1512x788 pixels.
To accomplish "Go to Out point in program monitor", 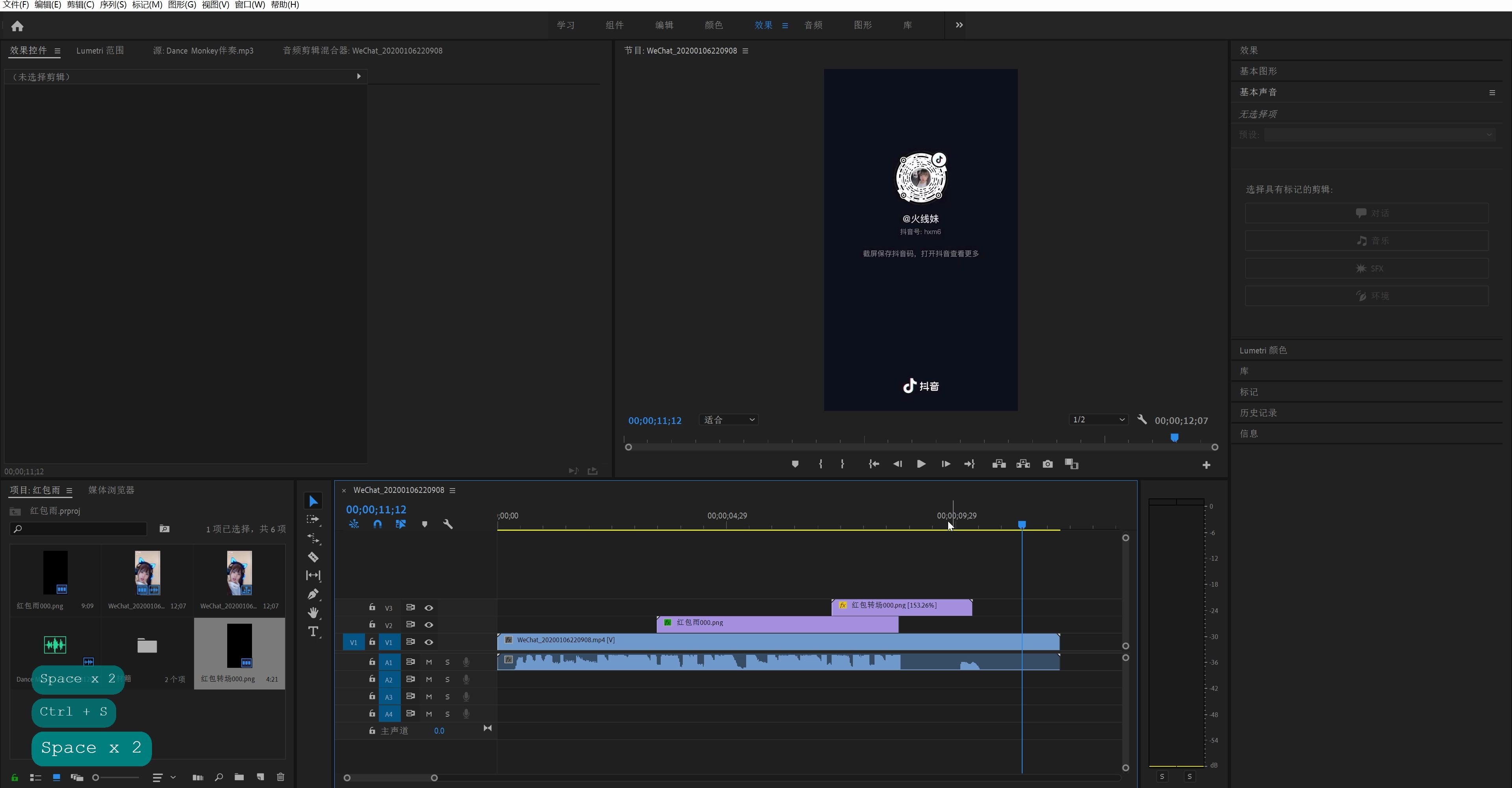I will point(969,464).
